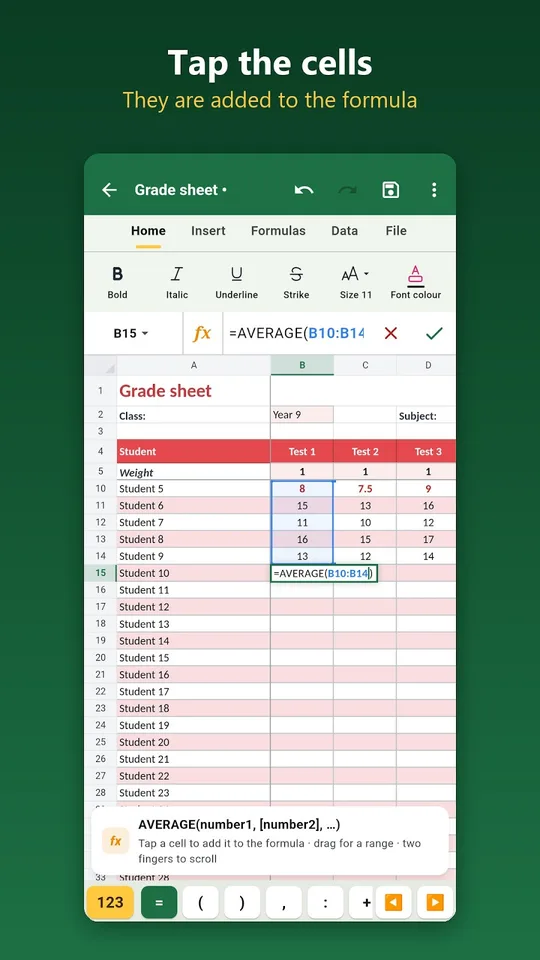Select column C header
Screen dimensions: 540x960
point(365,365)
